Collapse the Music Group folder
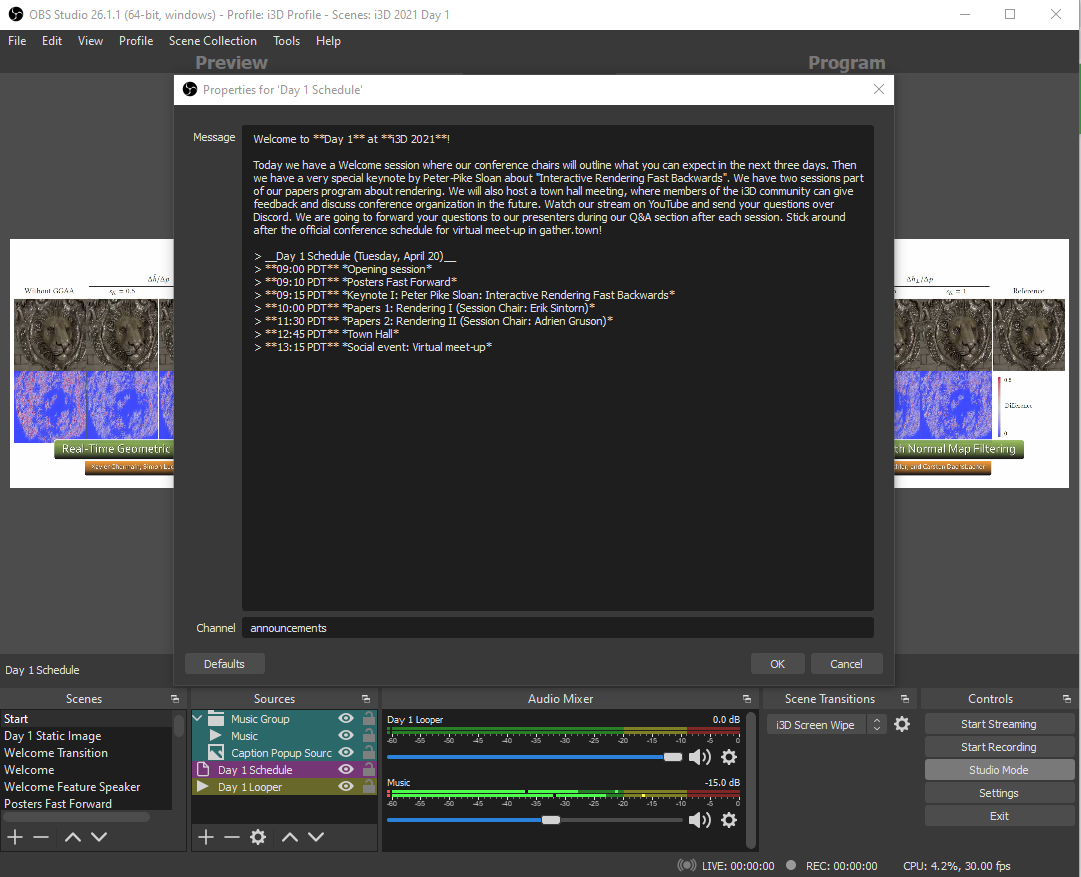Image resolution: width=1081 pixels, height=877 pixels. point(199,719)
